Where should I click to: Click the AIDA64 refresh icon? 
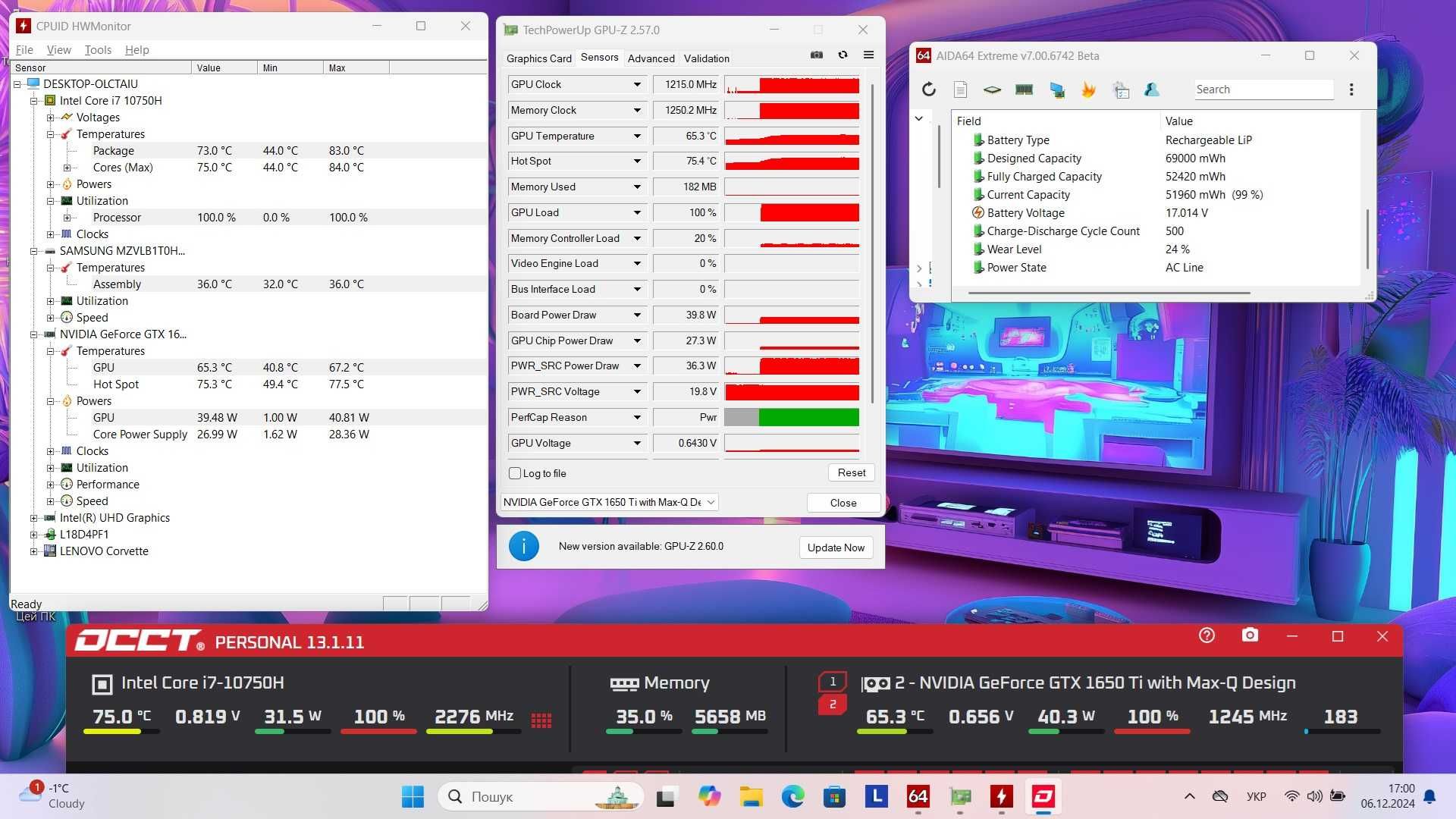[x=928, y=89]
